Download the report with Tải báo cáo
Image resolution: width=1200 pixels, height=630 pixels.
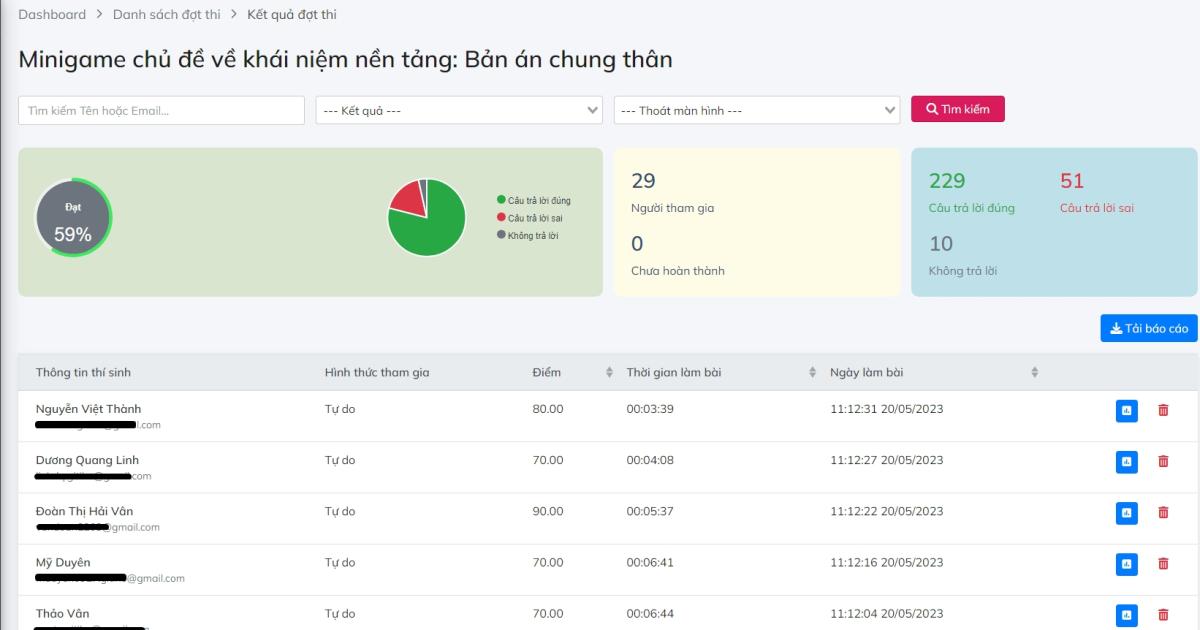1148,328
